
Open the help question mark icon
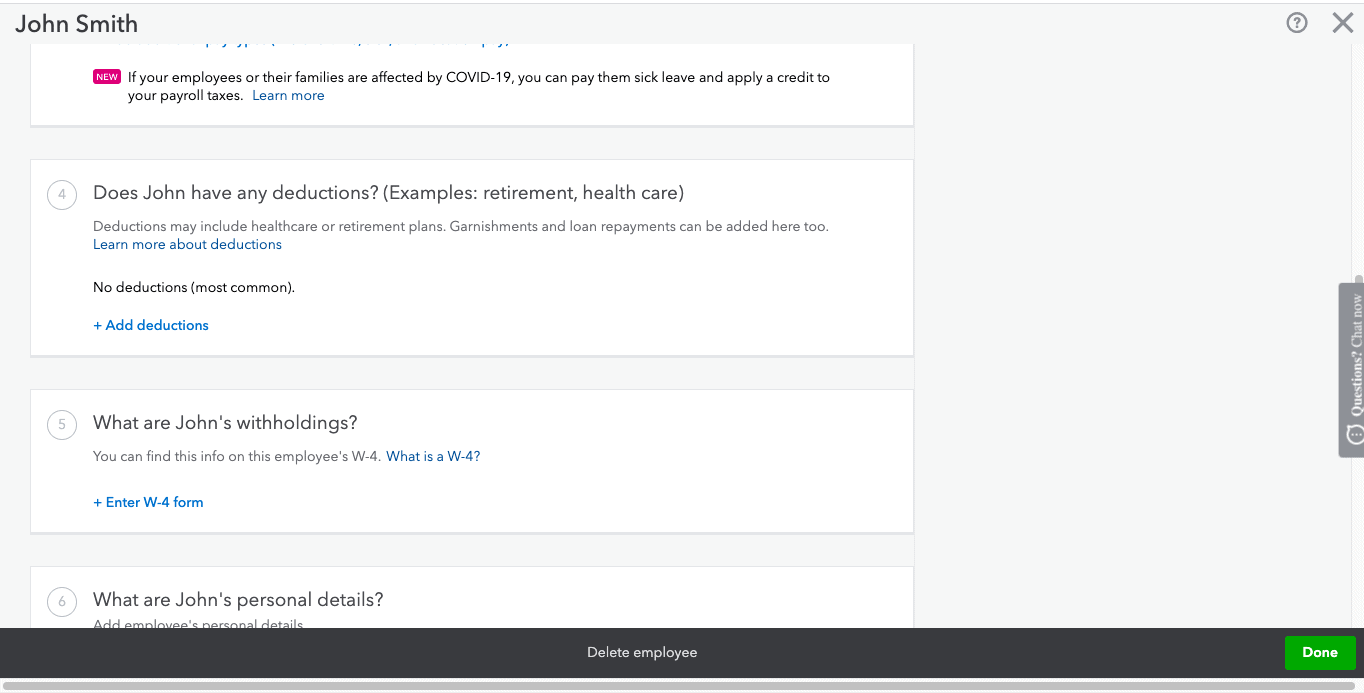pyautogui.click(x=1297, y=23)
